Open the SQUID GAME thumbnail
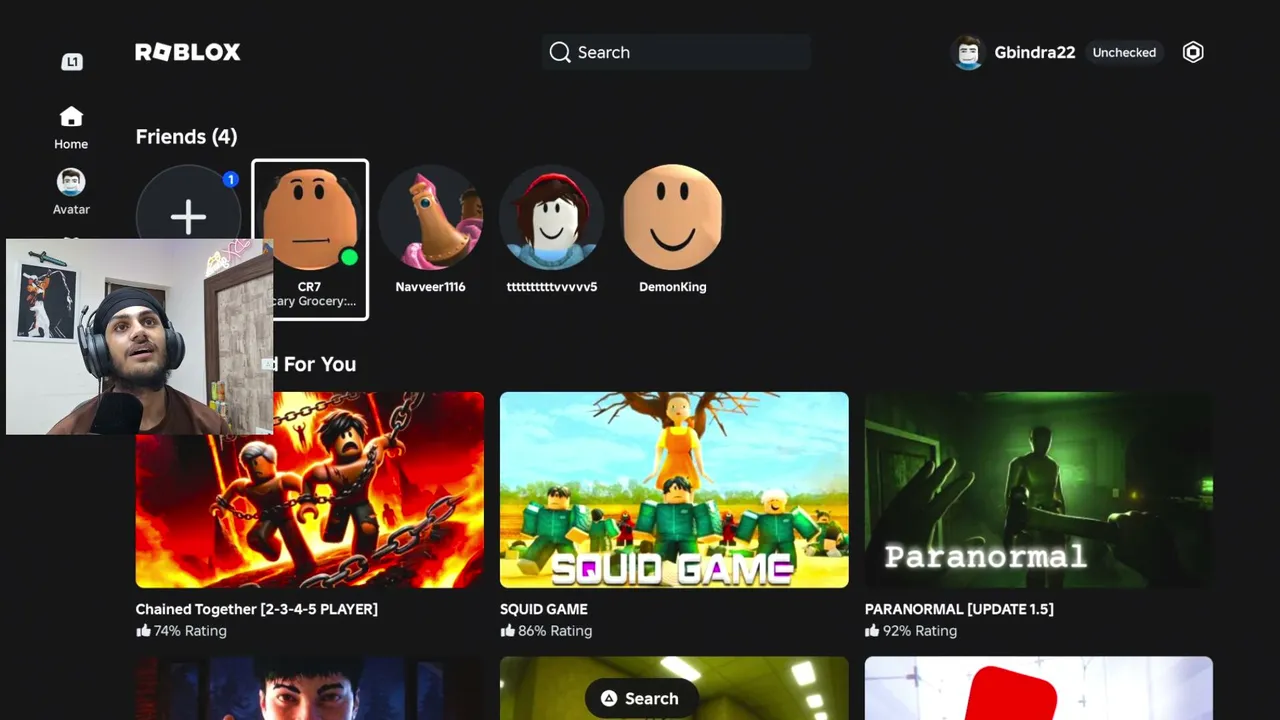The image size is (1280, 720). tap(674, 490)
